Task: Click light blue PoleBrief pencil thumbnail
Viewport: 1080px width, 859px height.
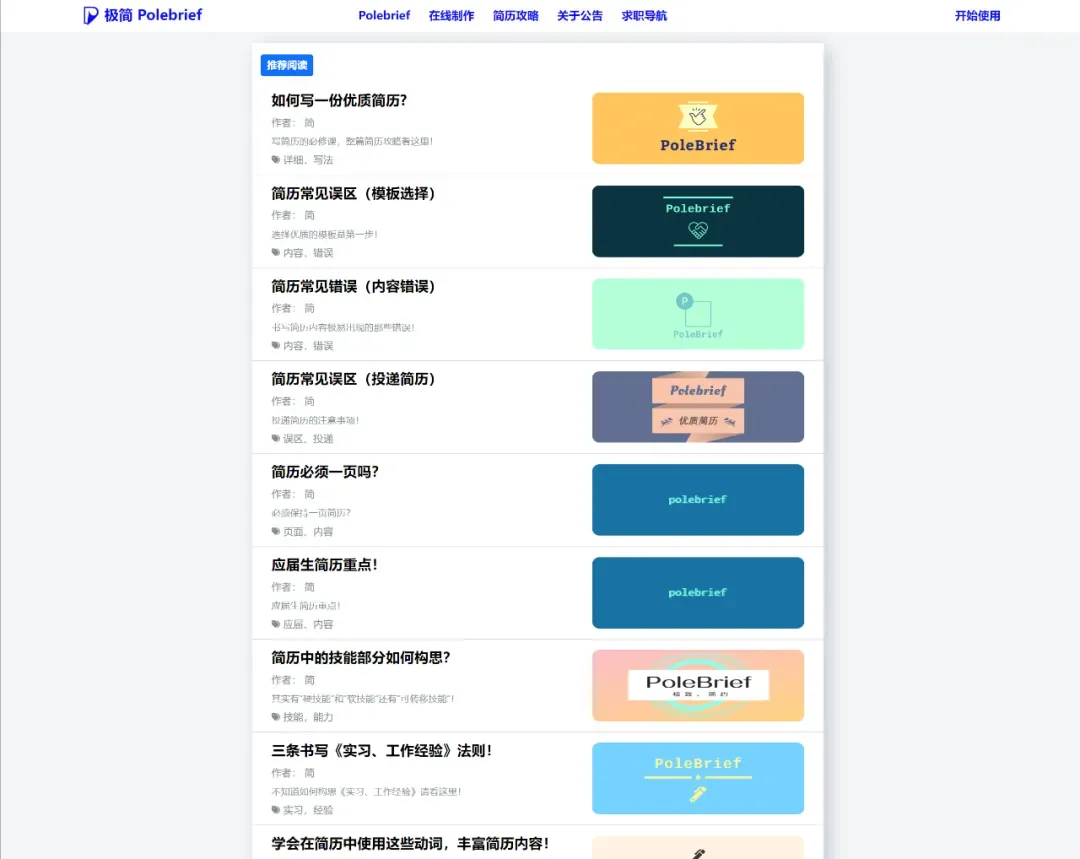Action: point(698,778)
